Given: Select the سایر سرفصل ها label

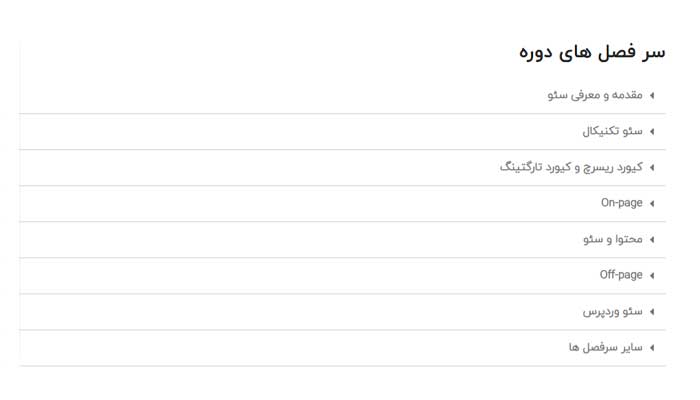Looking at the screenshot, I should [x=605, y=347].
